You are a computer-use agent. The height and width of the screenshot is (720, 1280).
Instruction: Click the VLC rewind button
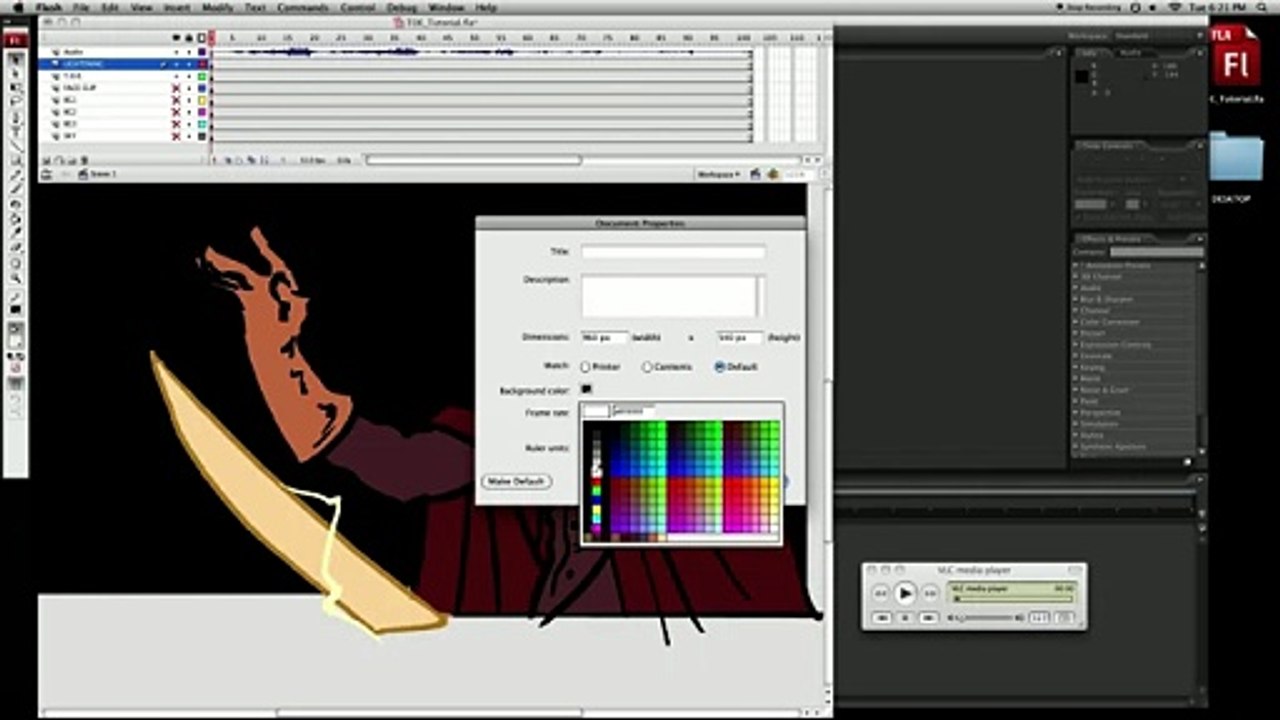(880, 593)
